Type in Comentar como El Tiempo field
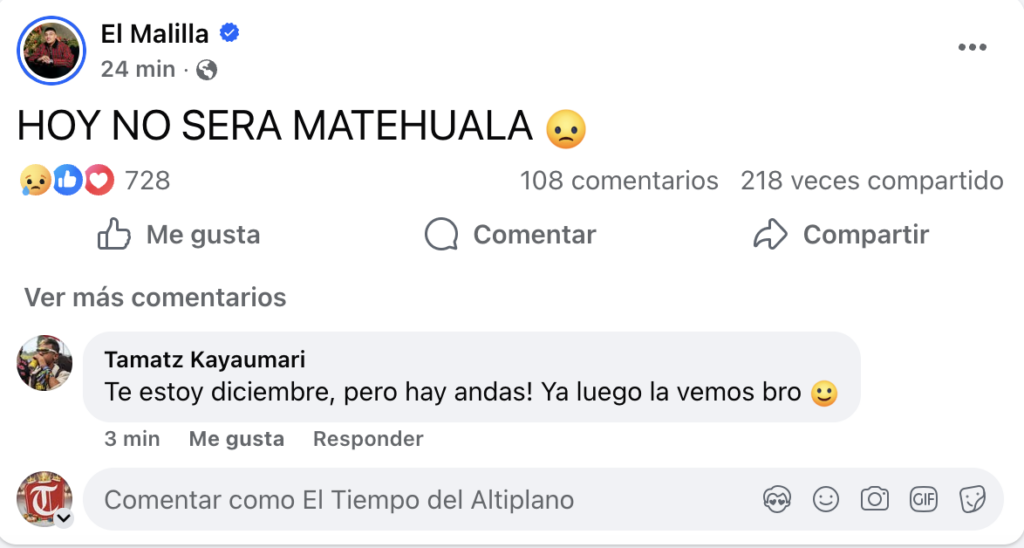Image resolution: width=1024 pixels, height=548 pixels. click(x=400, y=499)
